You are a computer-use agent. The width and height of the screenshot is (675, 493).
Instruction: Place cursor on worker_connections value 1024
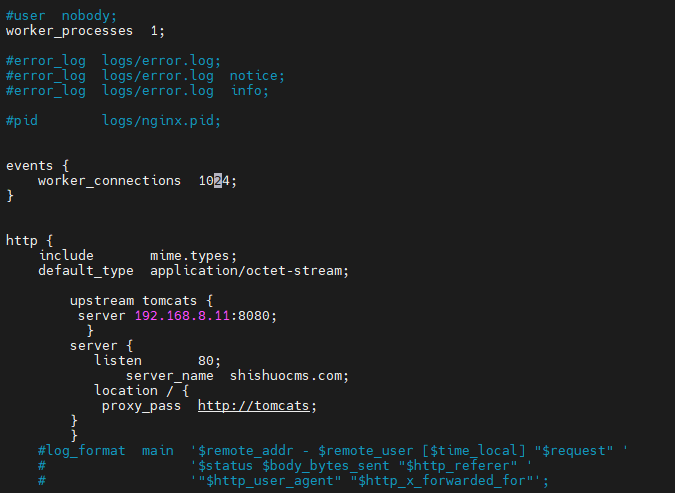click(214, 181)
